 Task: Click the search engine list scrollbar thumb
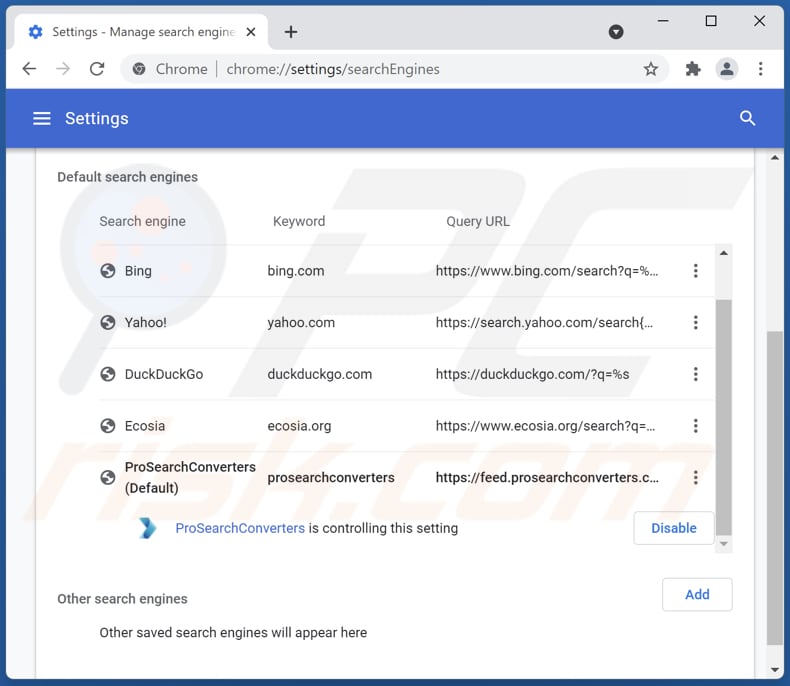[723, 417]
